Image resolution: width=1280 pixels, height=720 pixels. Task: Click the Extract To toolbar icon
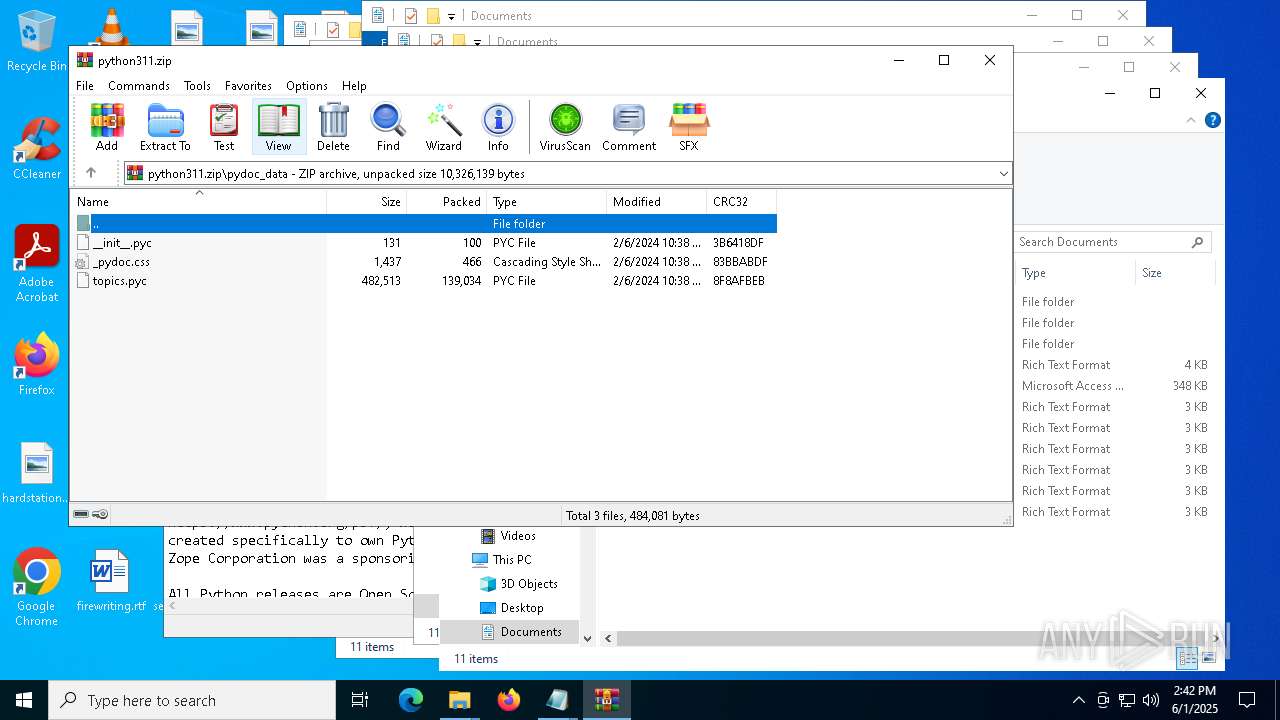165,127
